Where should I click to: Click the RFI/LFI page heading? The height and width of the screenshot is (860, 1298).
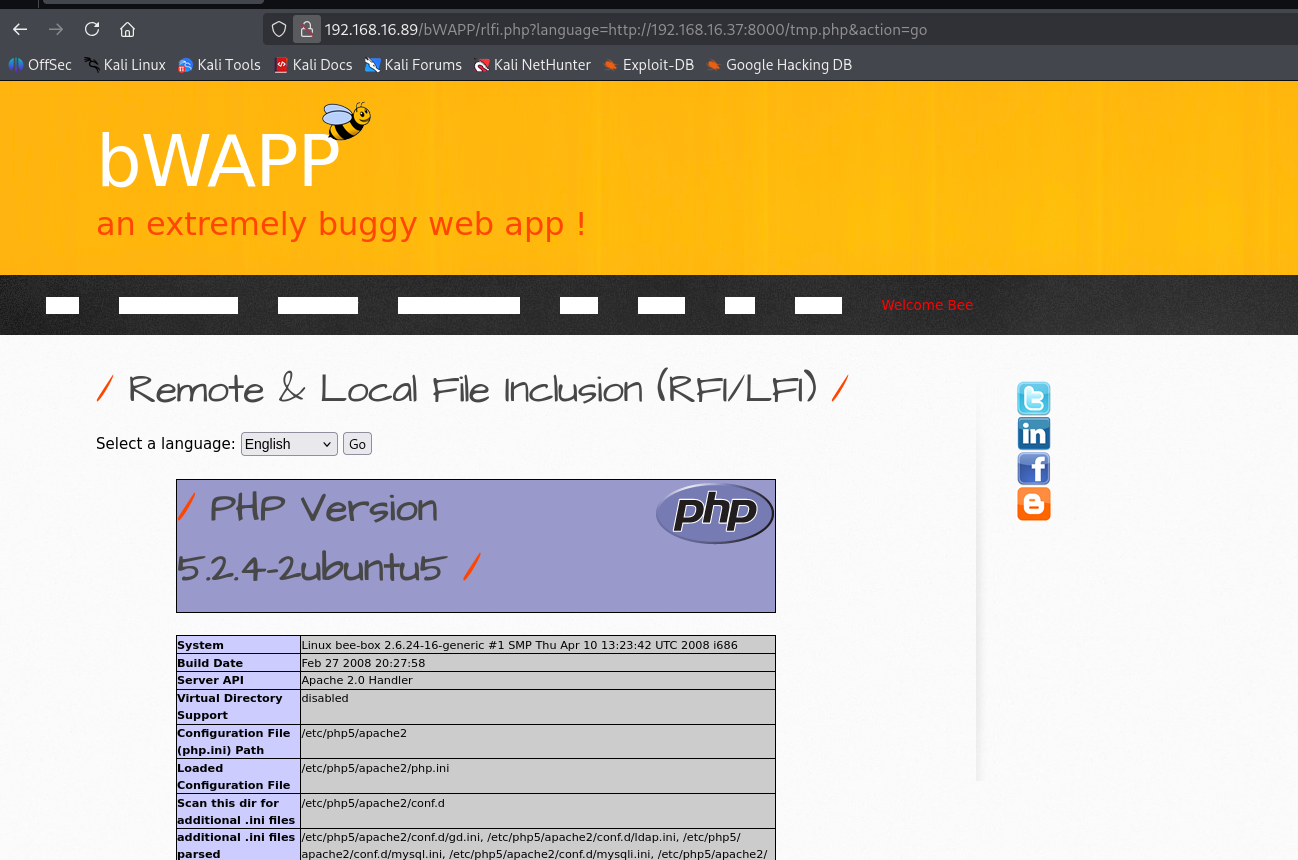coord(473,389)
